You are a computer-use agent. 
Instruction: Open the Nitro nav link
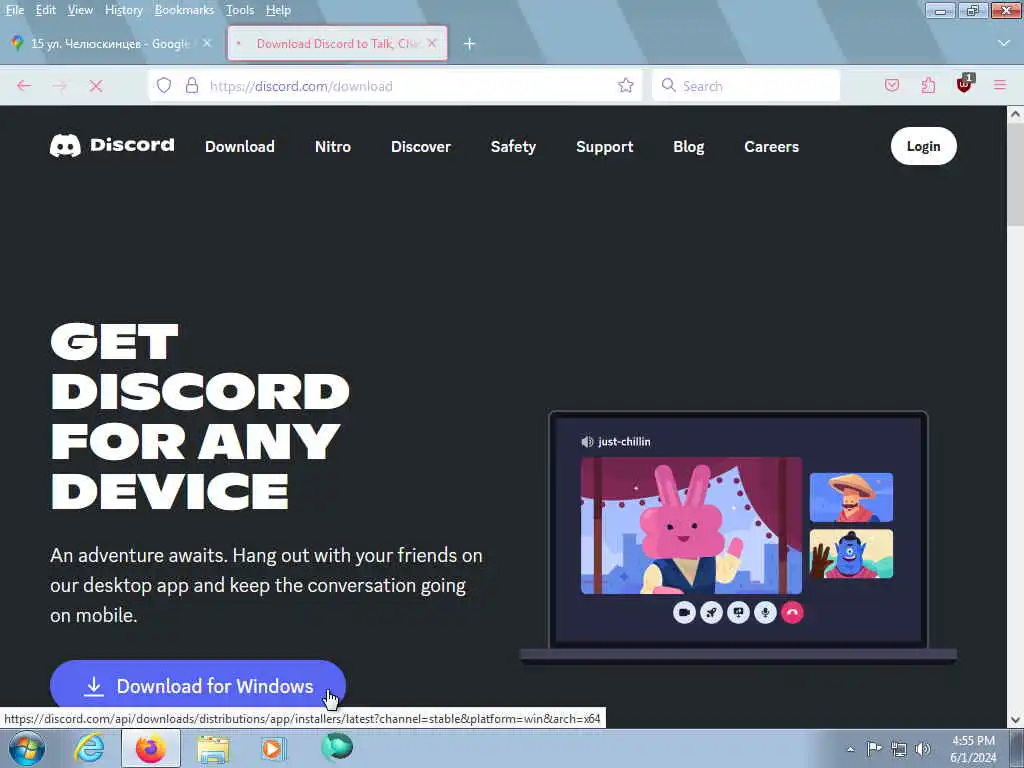[x=333, y=146]
